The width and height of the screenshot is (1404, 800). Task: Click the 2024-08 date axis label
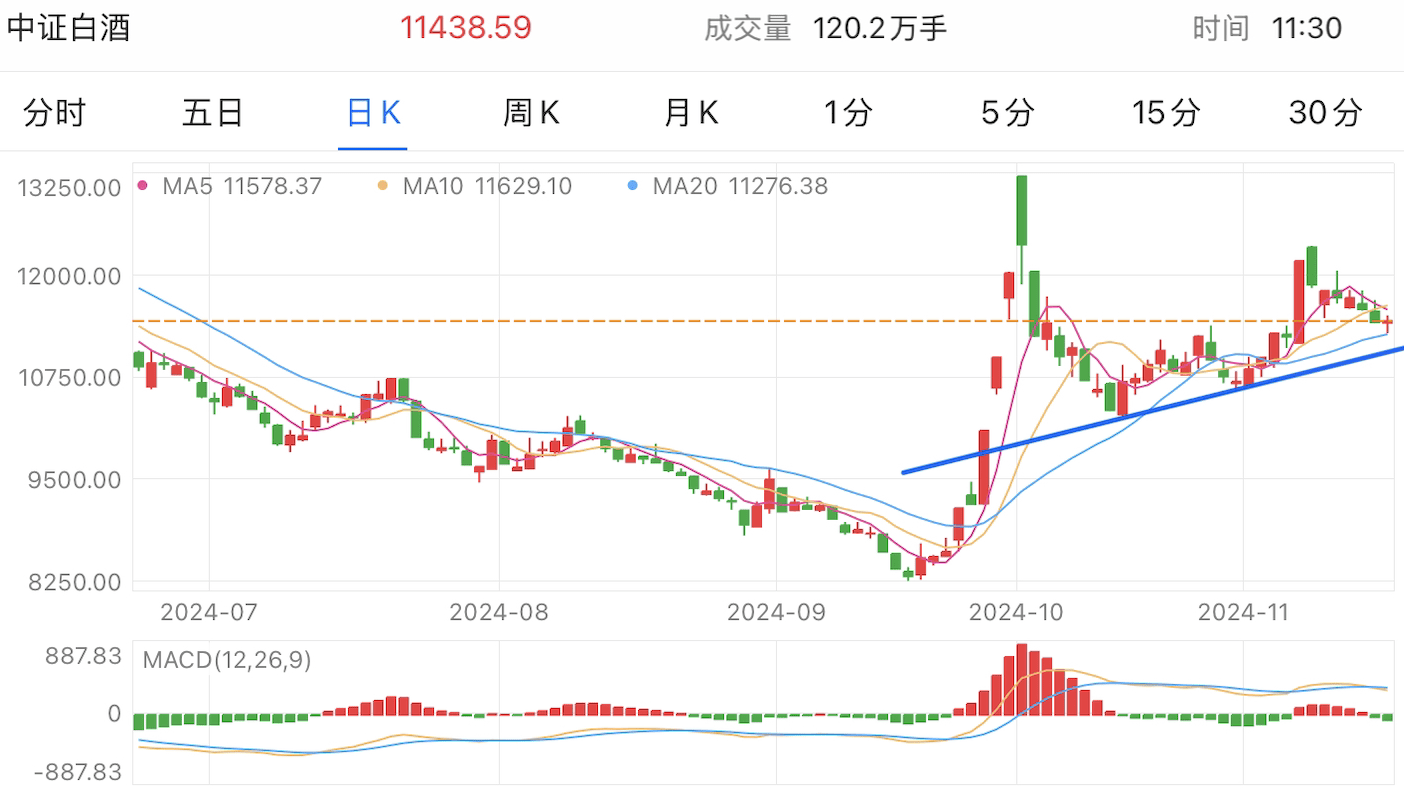tap(499, 611)
